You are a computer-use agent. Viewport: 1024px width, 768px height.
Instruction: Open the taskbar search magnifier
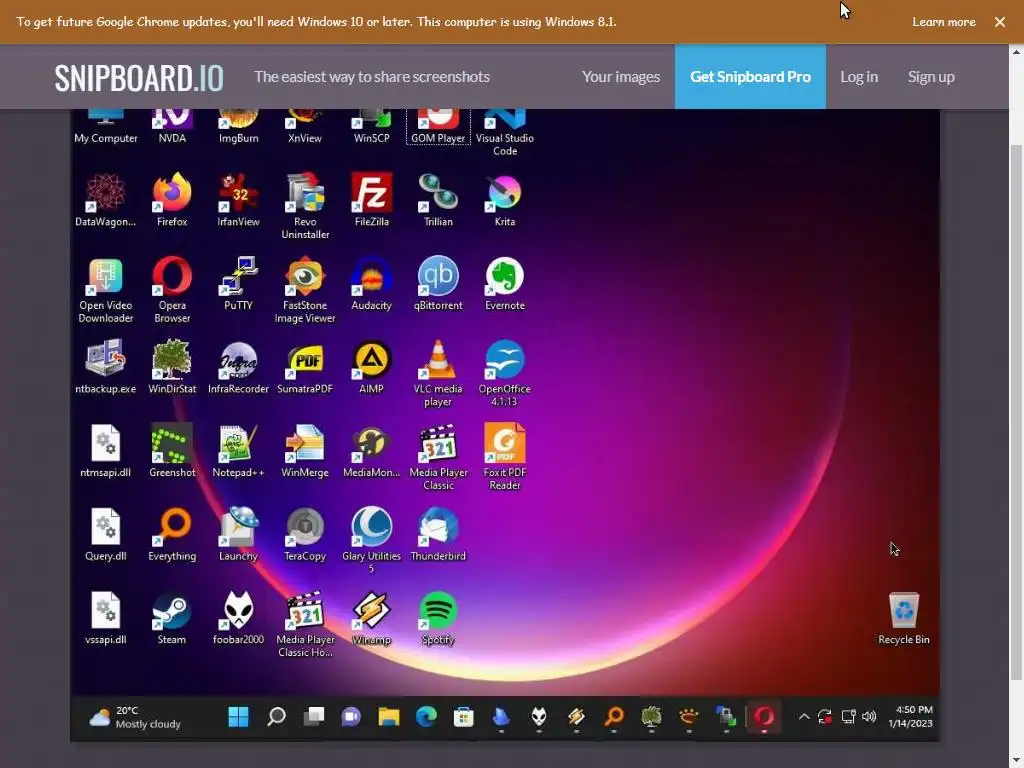click(x=276, y=716)
